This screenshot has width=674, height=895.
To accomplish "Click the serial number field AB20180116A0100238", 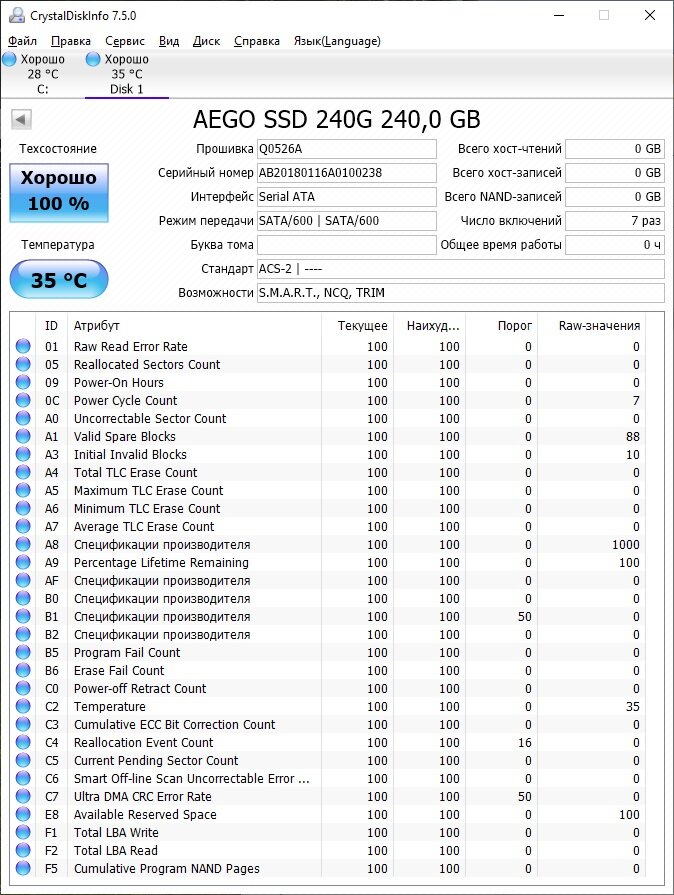I will [346, 173].
